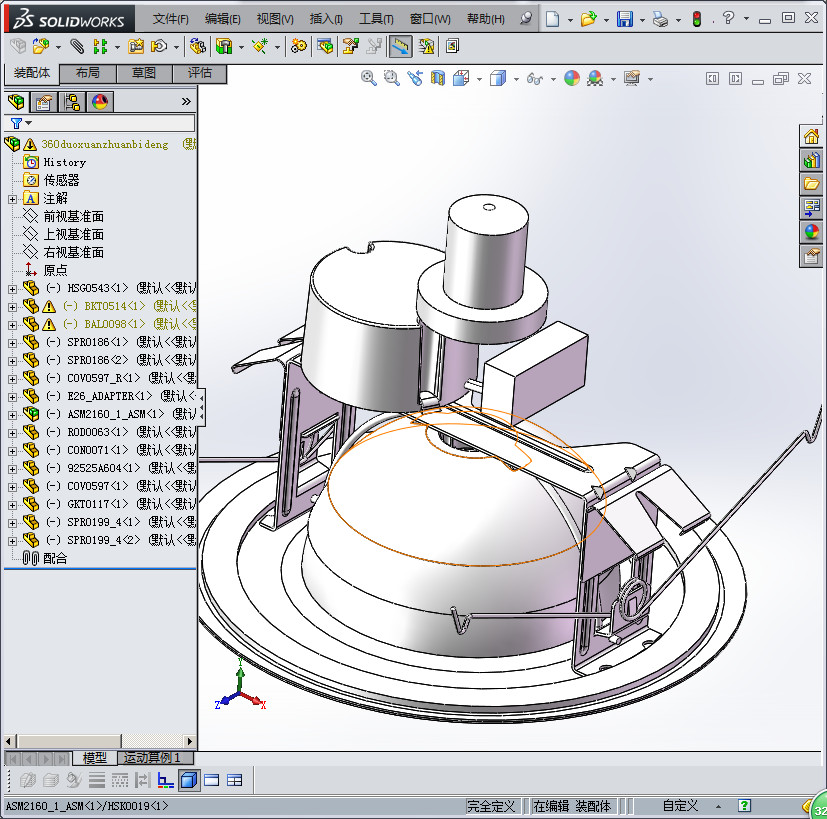The image size is (827, 819).
Task: Click the Bill of Materials icon
Action: pyautogui.click(x=325, y=46)
